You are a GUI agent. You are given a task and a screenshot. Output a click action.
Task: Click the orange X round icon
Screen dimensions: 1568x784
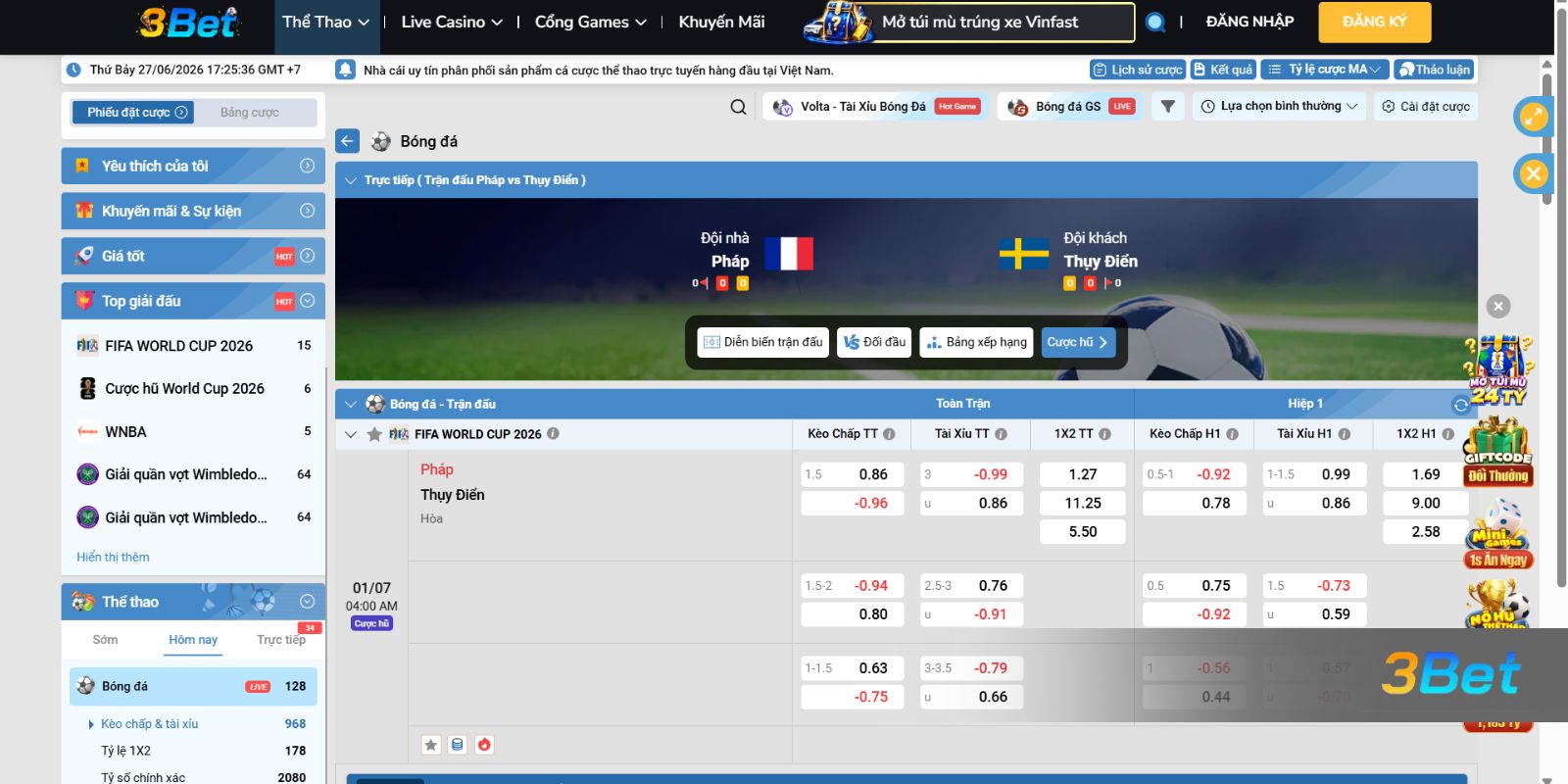[x=1533, y=174]
